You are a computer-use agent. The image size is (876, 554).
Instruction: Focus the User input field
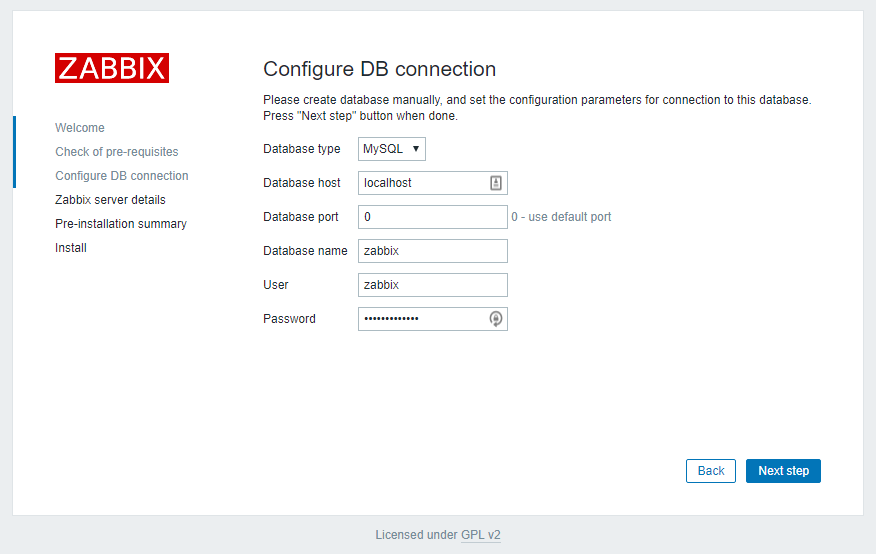[x=433, y=285]
